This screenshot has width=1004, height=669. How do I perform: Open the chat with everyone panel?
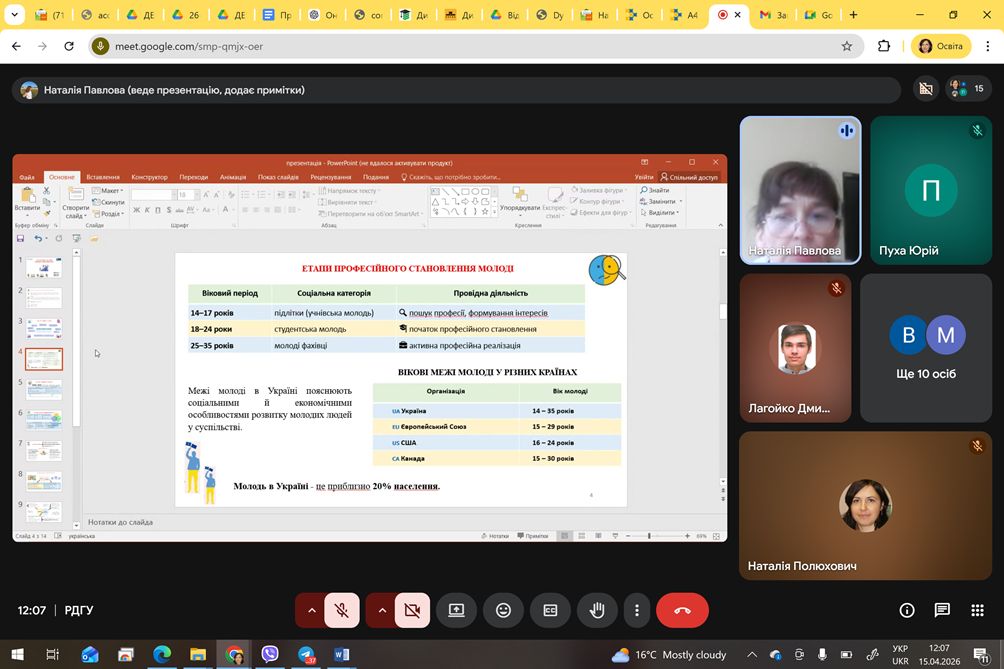942,610
